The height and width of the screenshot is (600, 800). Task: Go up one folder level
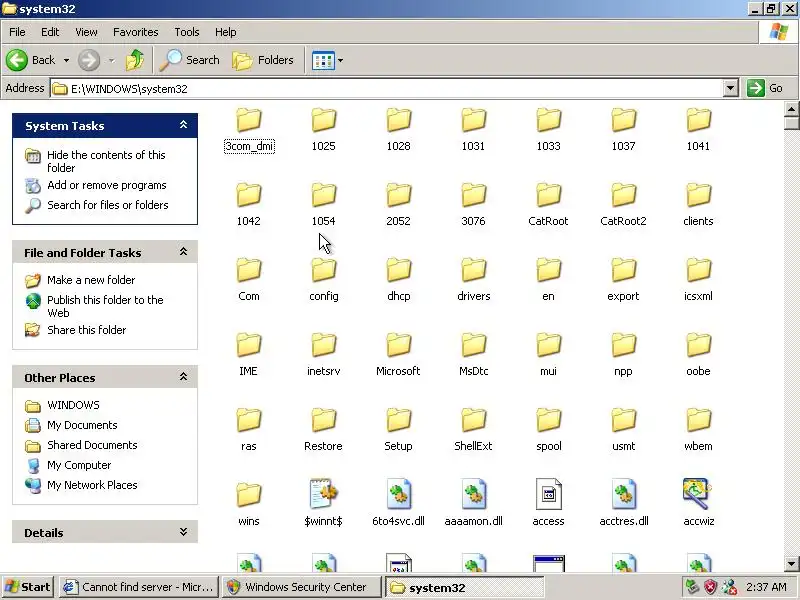135,60
